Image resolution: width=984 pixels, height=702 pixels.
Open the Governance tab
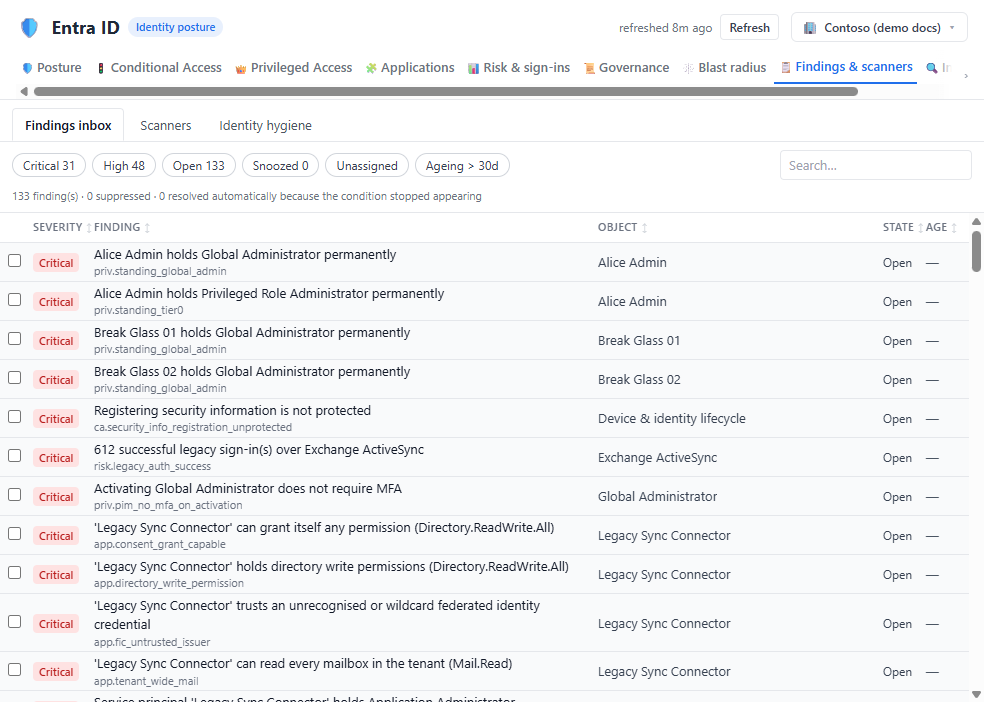click(626, 68)
